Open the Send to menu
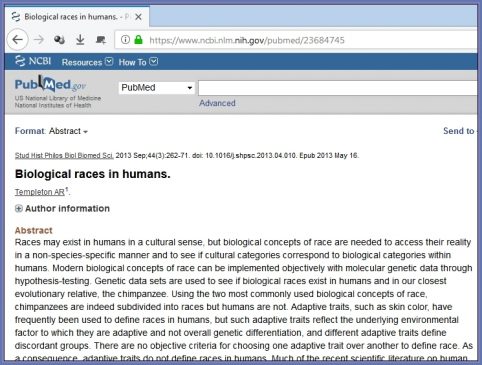 pos(459,131)
